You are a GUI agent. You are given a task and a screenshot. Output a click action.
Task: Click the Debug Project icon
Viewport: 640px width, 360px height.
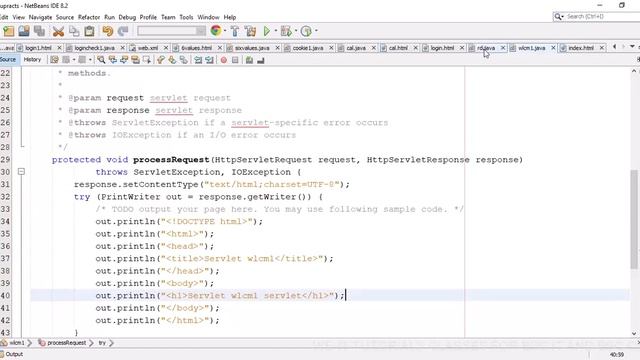click(x=286, y=31)
